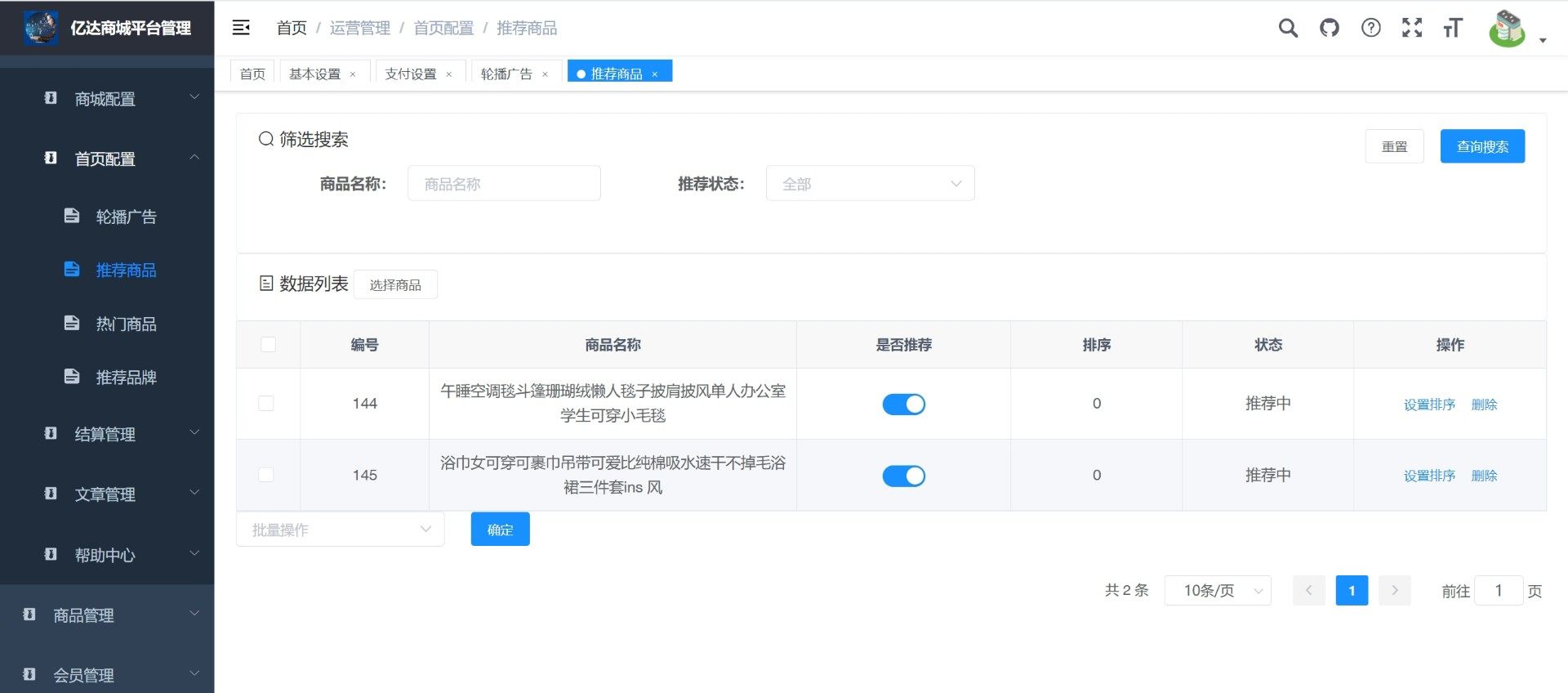This screenshot has width=1568, height=693.
Task: Click the 商品名称 search input field
Action: point(504,184)
